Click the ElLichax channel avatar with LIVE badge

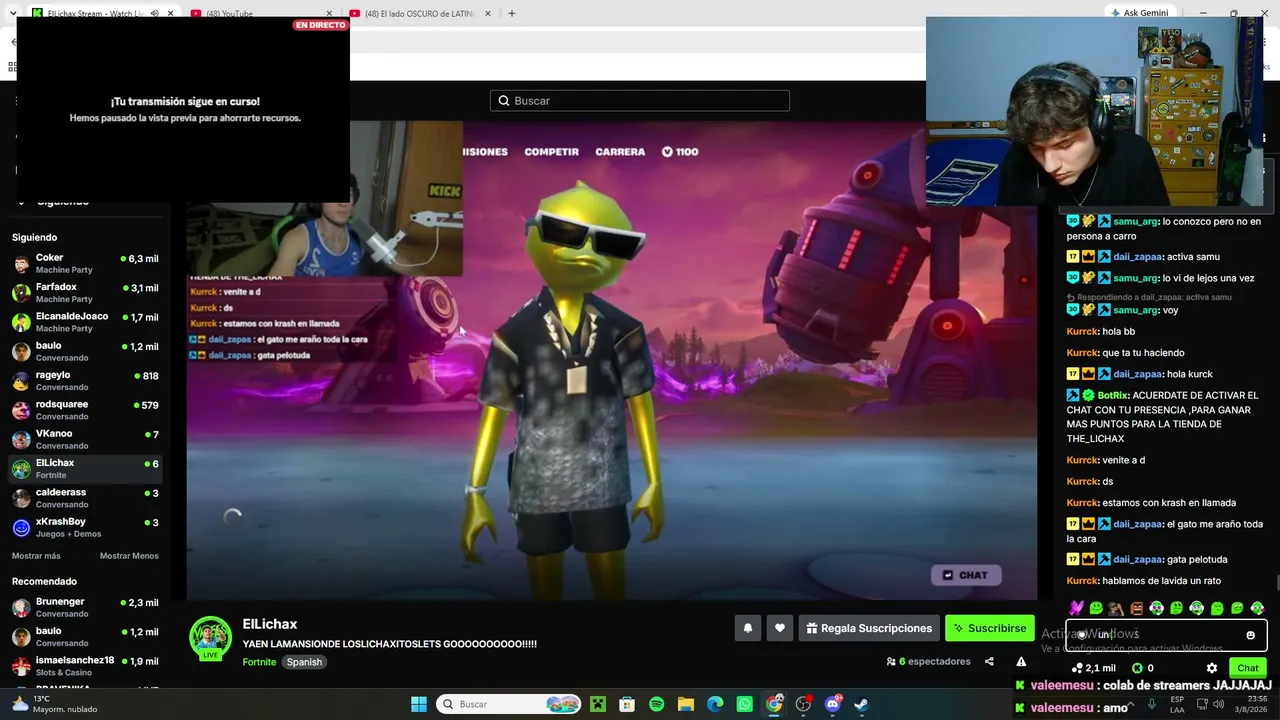coord(210,638)
